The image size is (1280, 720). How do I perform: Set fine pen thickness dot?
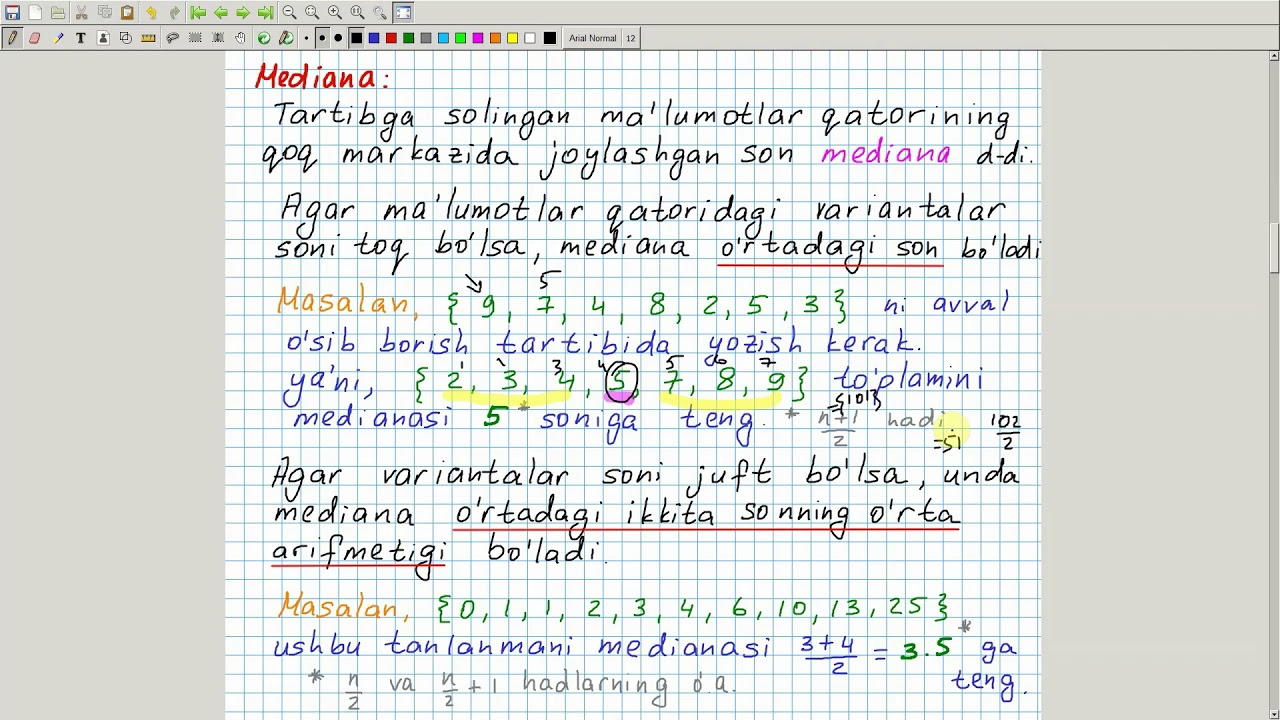point(306,38)
